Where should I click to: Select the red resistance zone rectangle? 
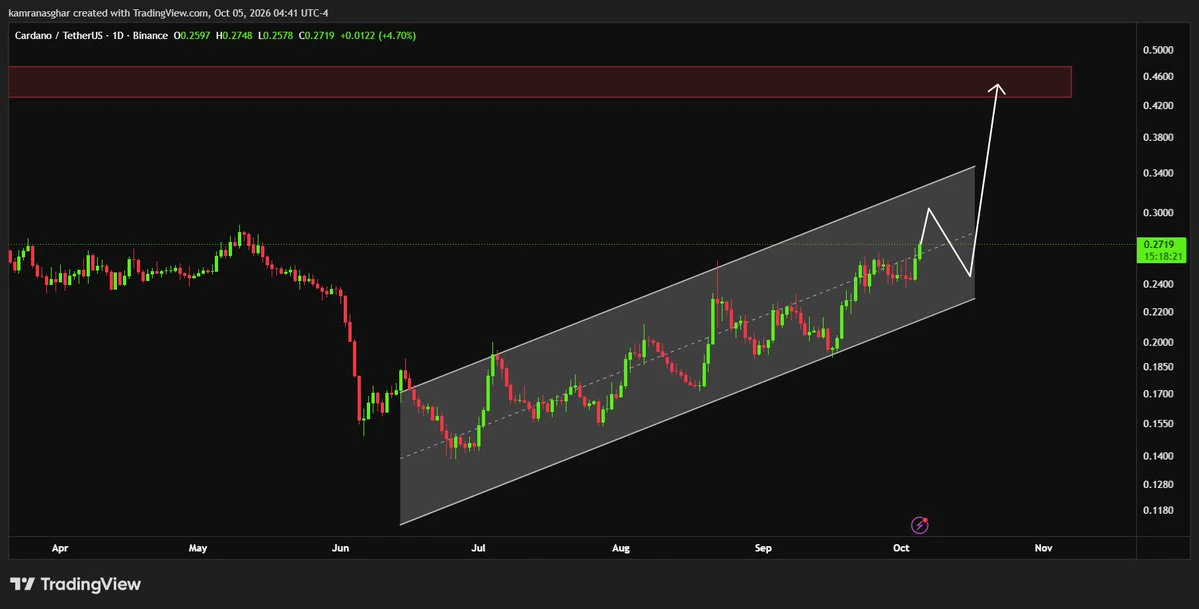point(540,82)
